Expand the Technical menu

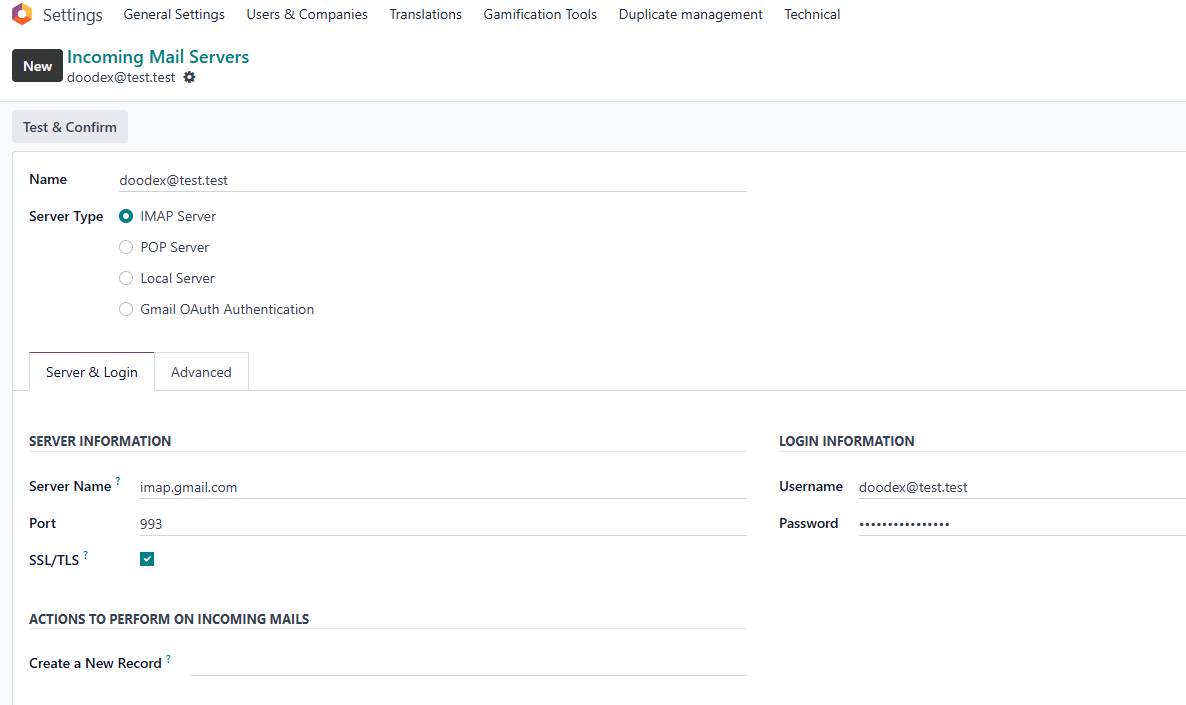tap(812, 15)
